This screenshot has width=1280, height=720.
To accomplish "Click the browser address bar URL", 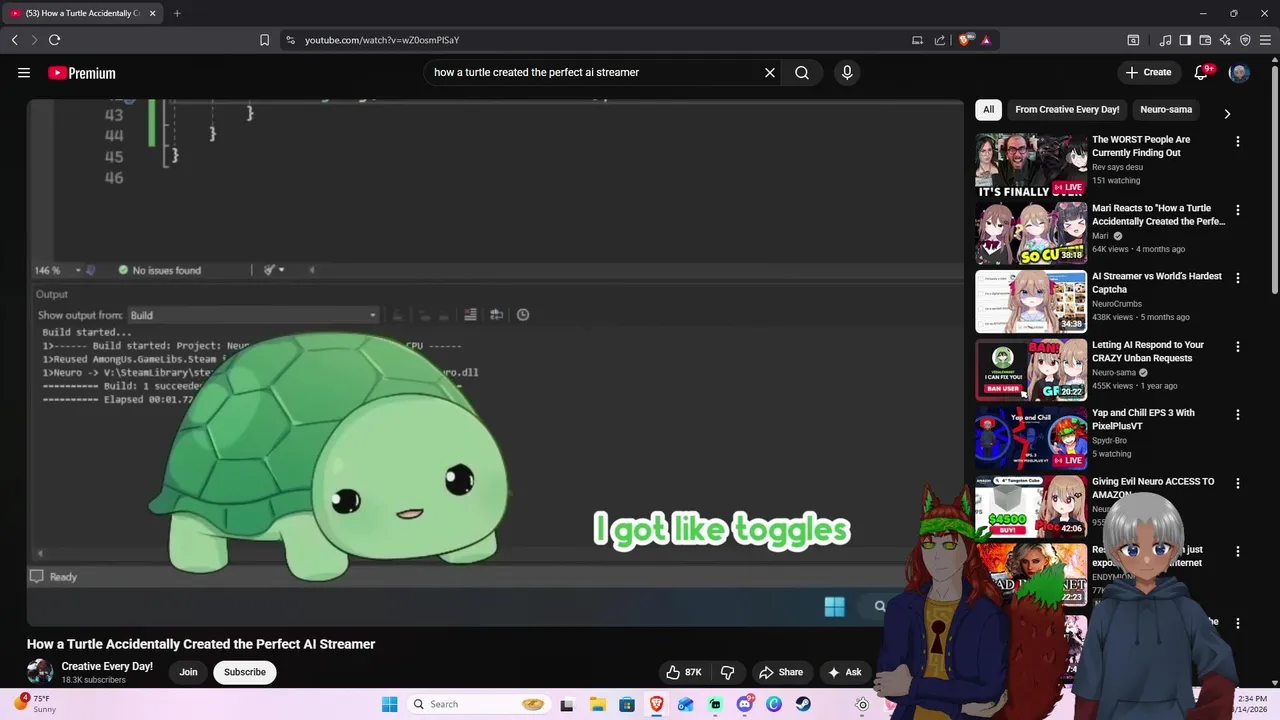I will tap(382, 40).
